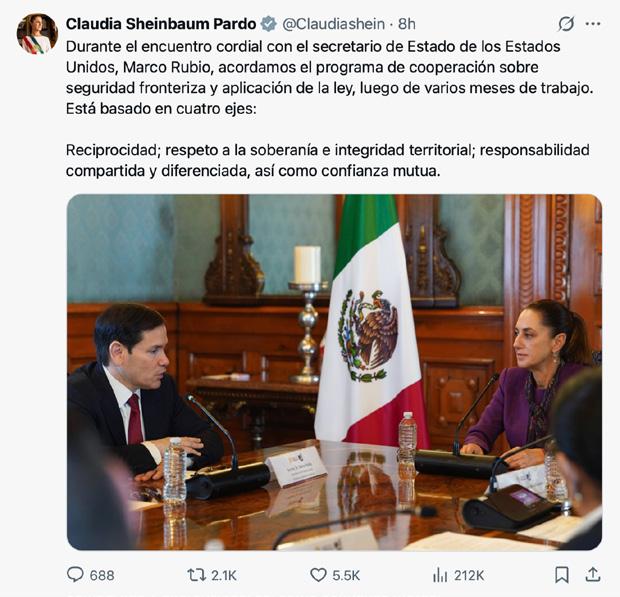Click the 'Reciprocidad; respeto a la soberanía' paragraph
Screen dimensions: 620x597
(328, 161)
